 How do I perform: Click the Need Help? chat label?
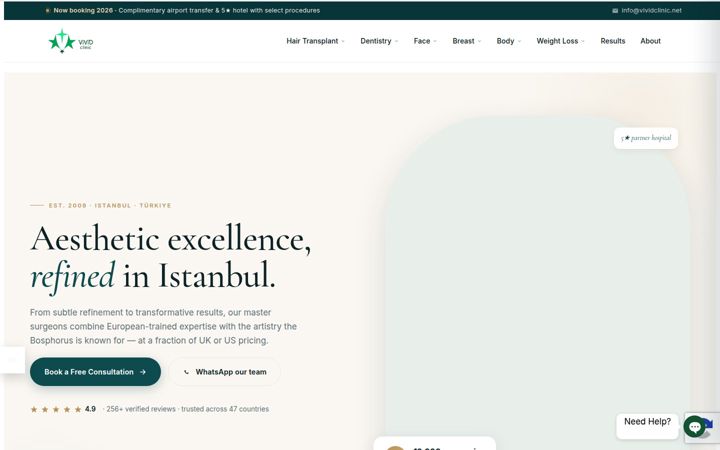coord(647,422)
